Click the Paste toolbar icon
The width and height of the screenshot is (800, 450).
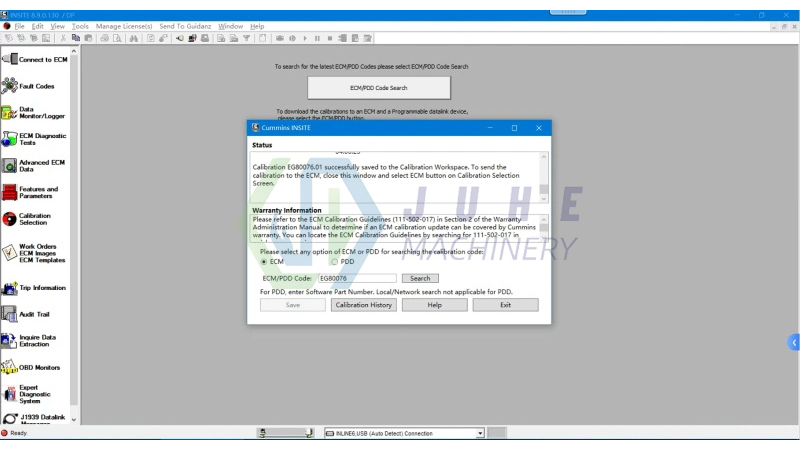88,38
